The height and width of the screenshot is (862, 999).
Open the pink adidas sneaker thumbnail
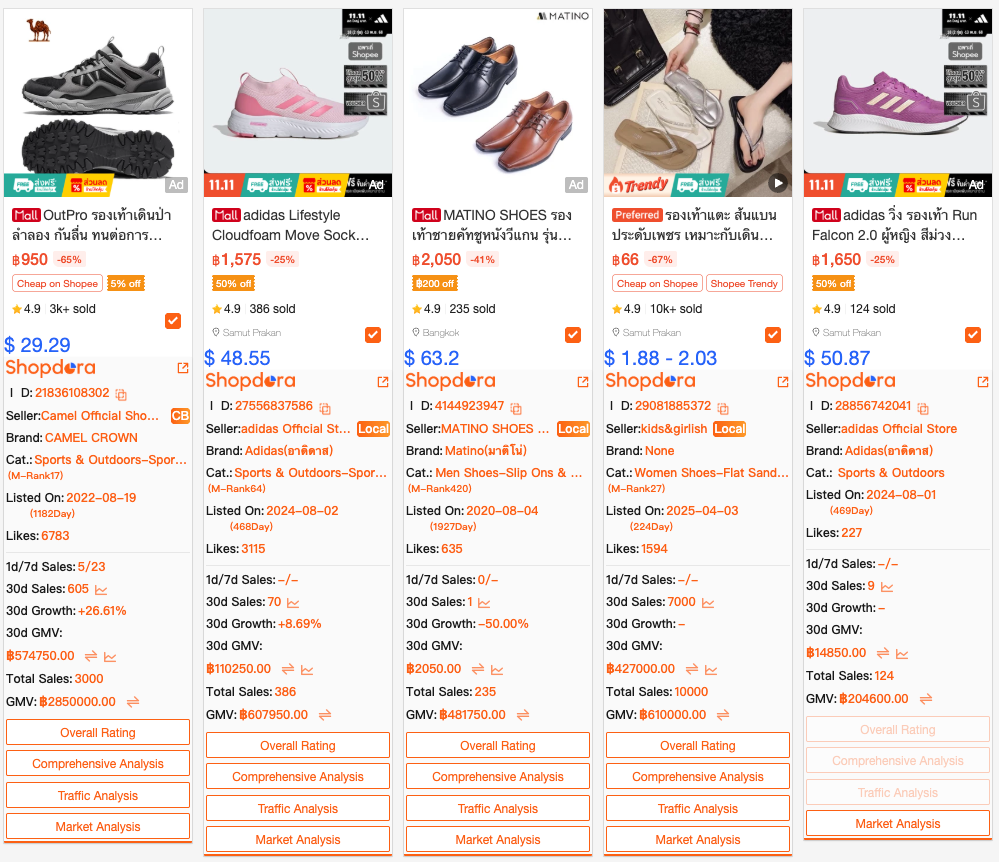click(298, 102)
